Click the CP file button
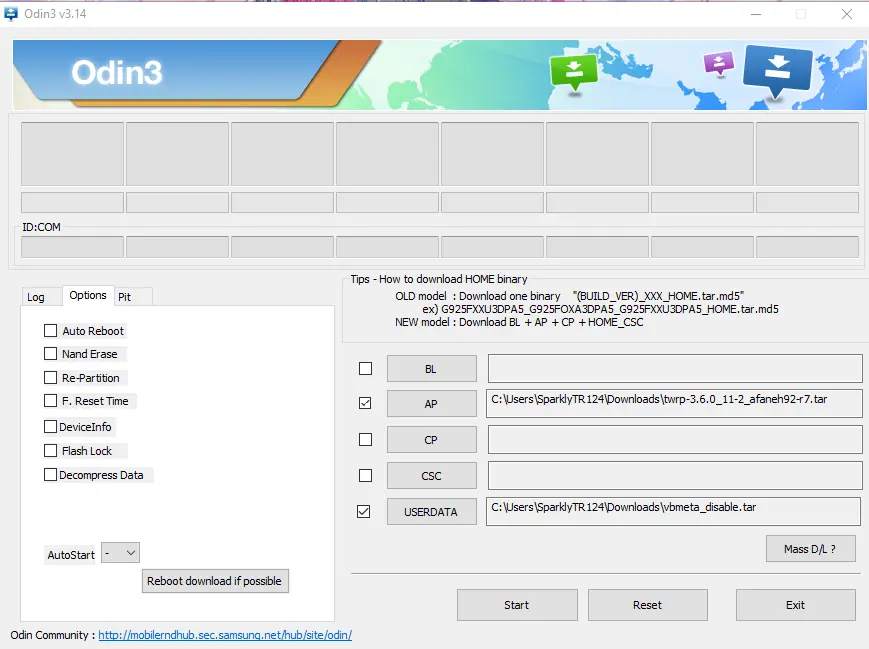The height and width of the screenshot is (649, 869). pos(432,440)
